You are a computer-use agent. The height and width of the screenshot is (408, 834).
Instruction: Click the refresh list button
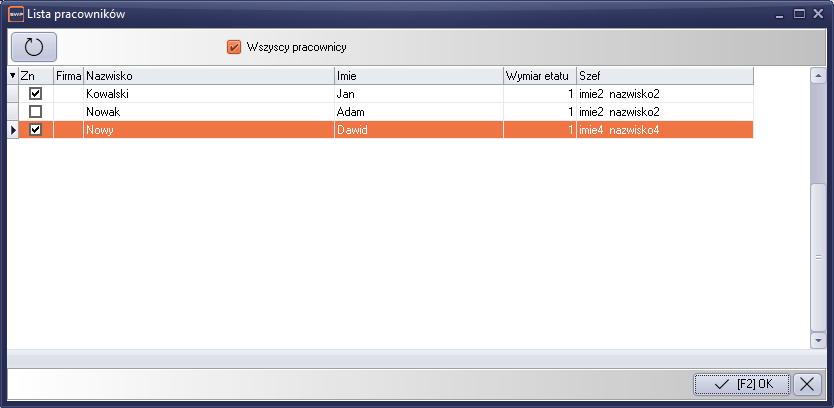(34, 46)
